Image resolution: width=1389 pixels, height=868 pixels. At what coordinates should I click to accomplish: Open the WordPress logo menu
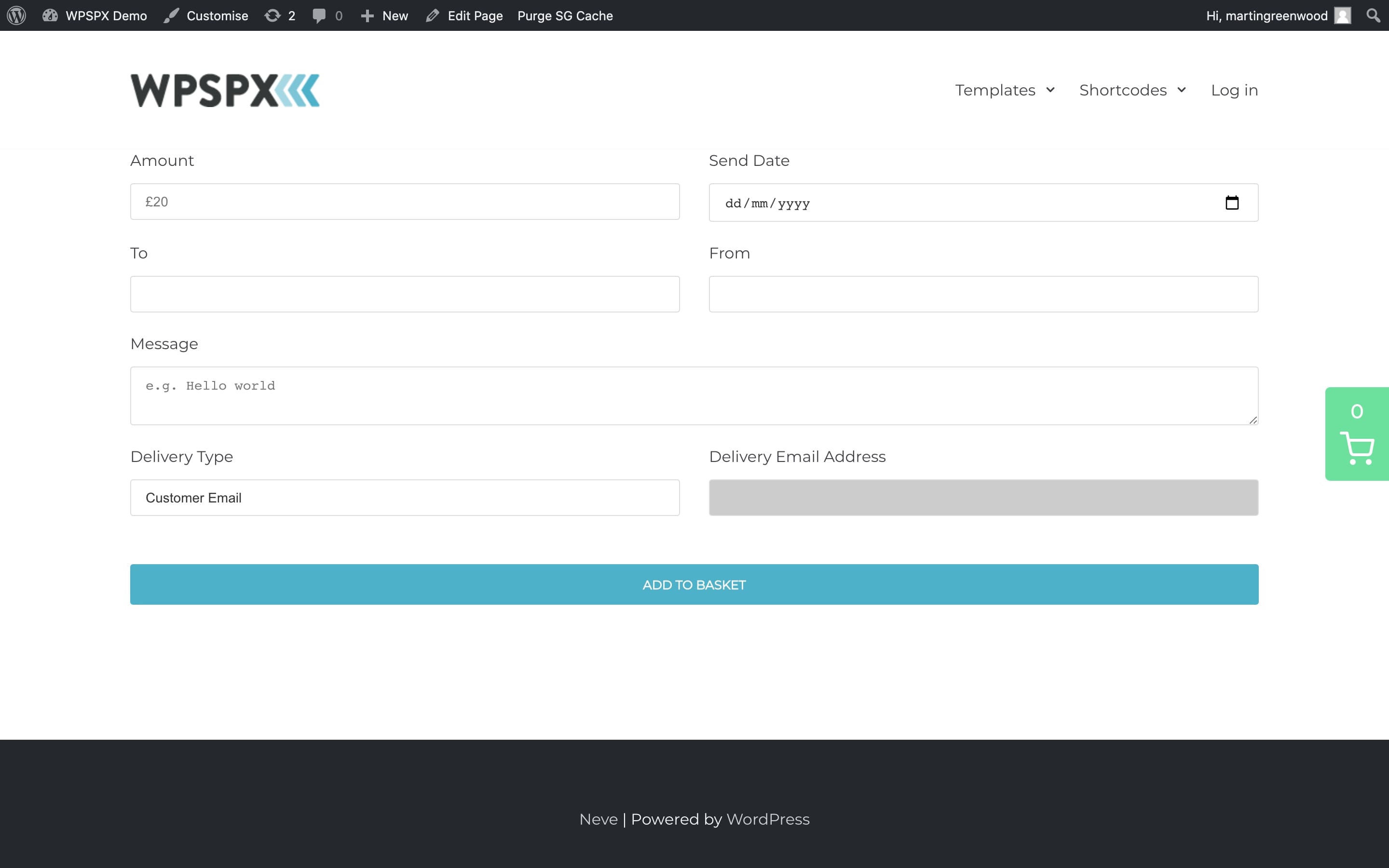point(17,15)
